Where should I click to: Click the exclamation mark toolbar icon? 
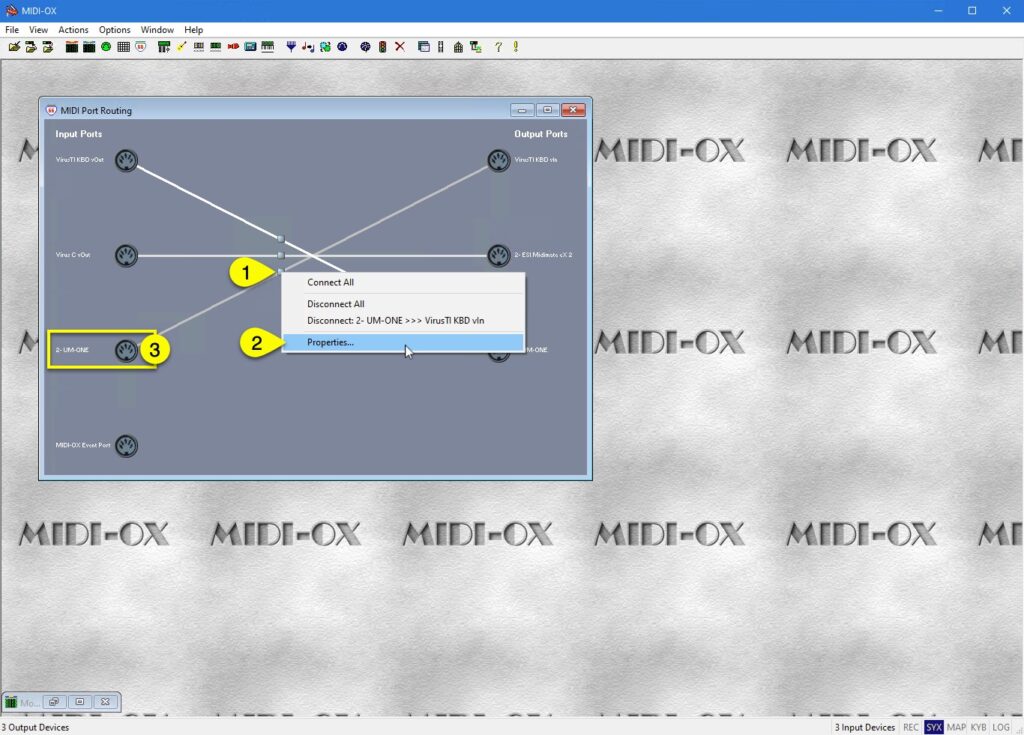click(514, 46)
